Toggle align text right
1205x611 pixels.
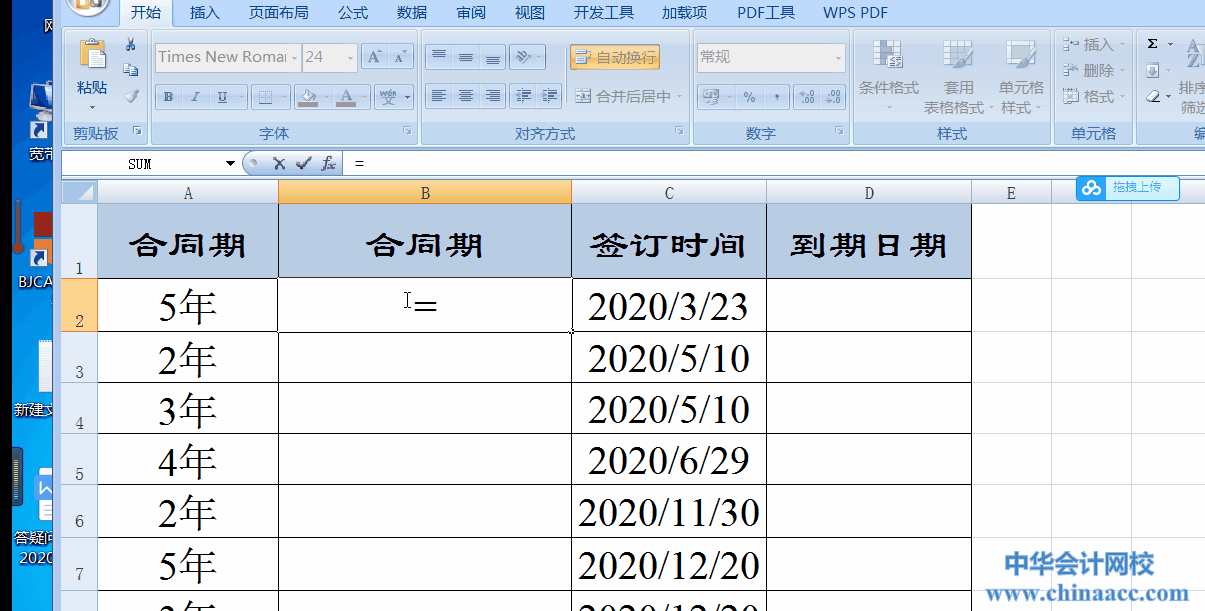[x=492, y=97]
